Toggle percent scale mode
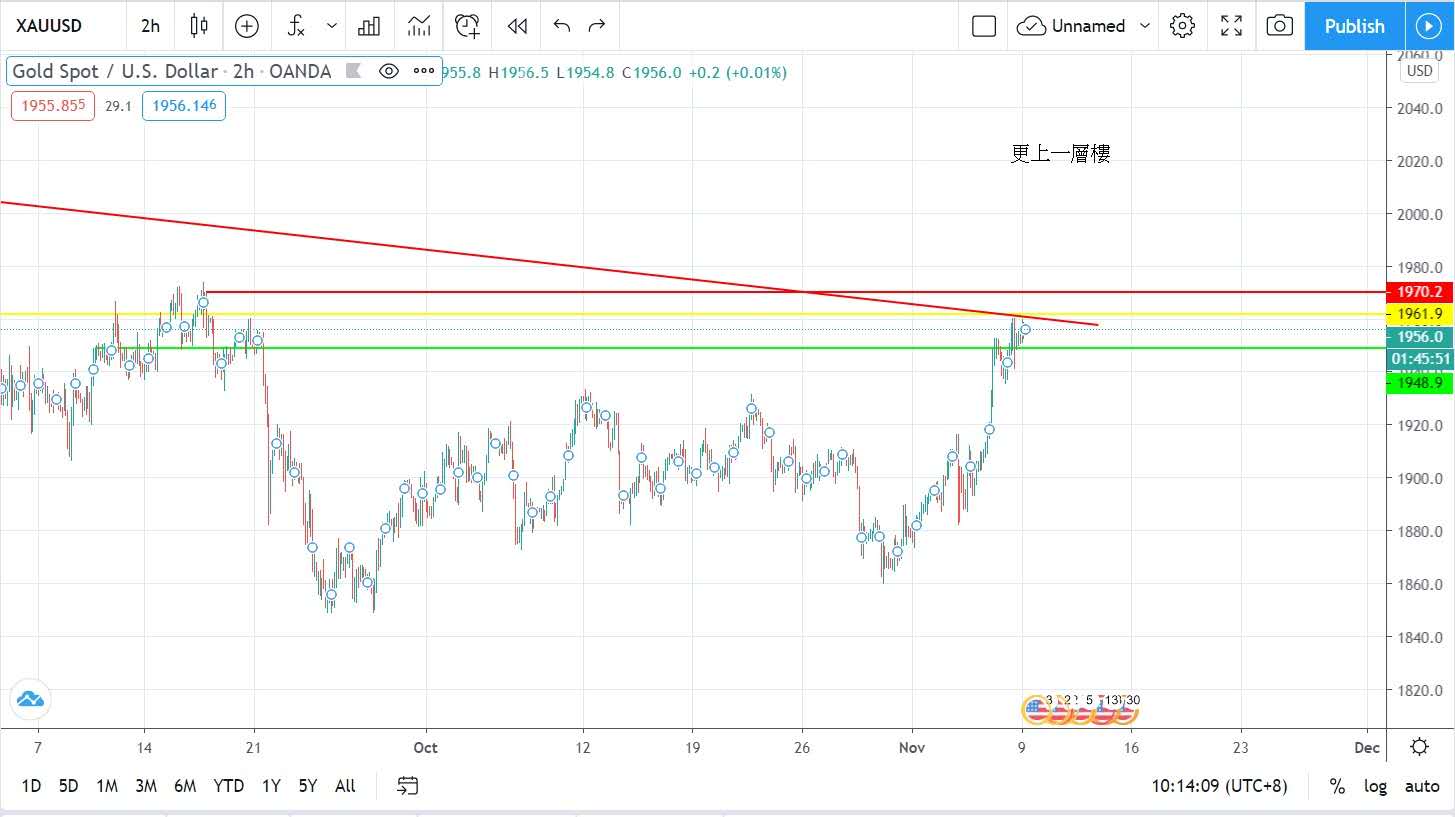 (1337, 786)
